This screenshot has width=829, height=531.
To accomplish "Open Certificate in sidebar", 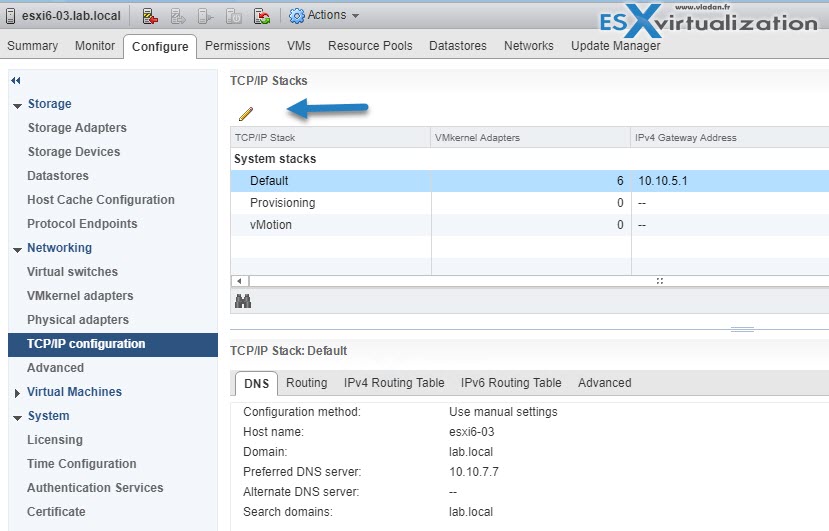I will click(56, 512).
